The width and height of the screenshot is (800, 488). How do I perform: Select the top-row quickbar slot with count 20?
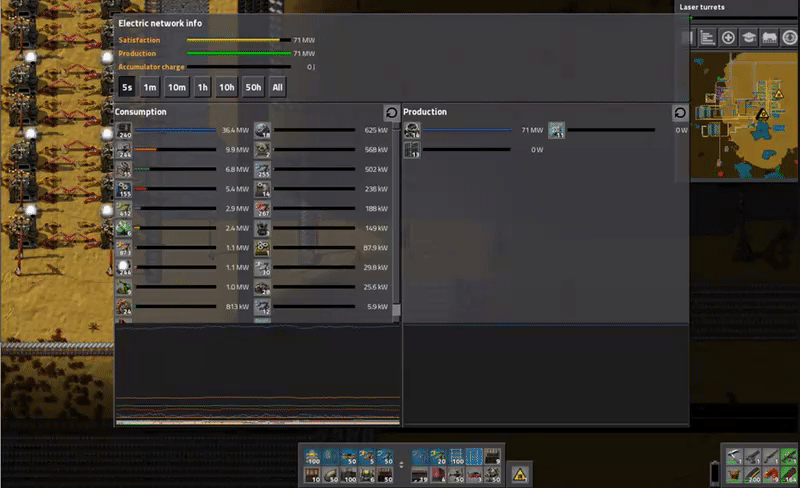tap(438, 456)
